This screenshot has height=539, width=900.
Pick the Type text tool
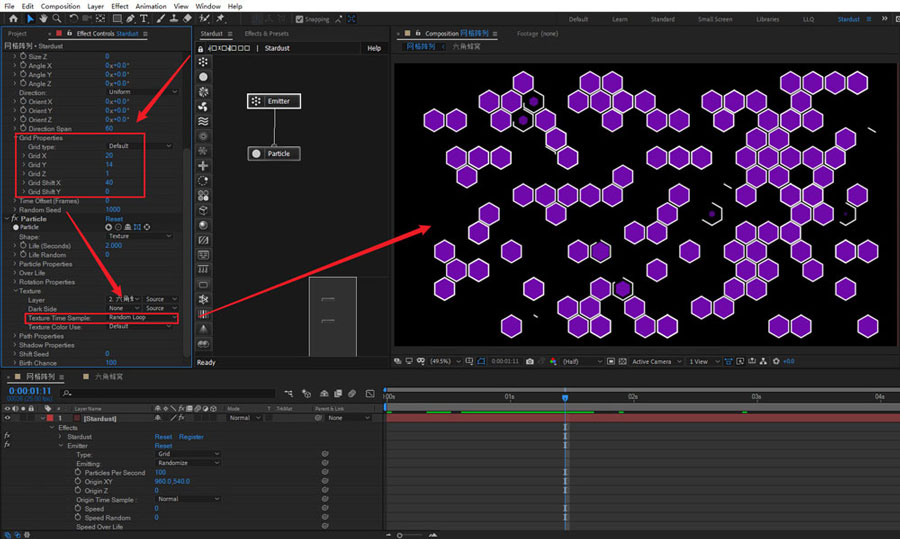pyautogui.click(x=146, y=18)
